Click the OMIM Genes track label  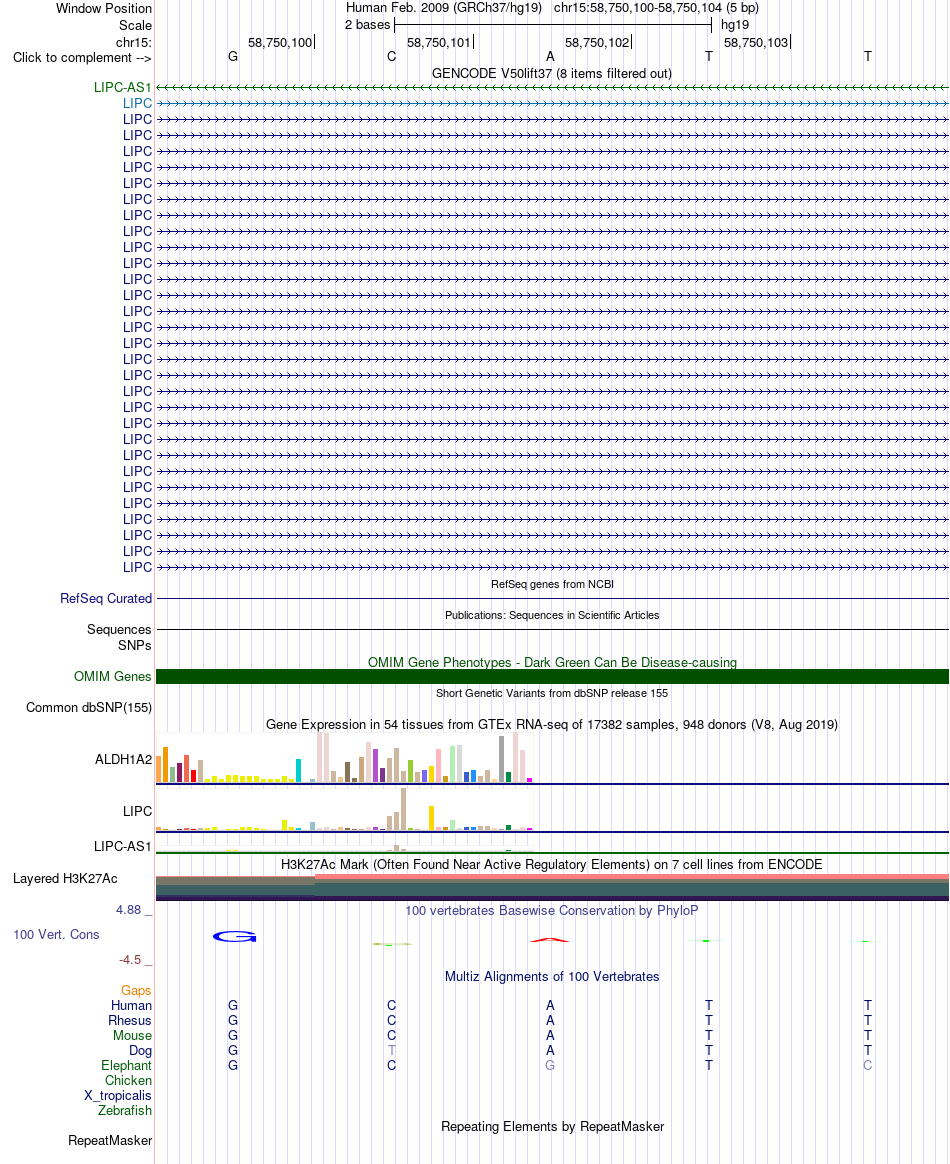112,676
